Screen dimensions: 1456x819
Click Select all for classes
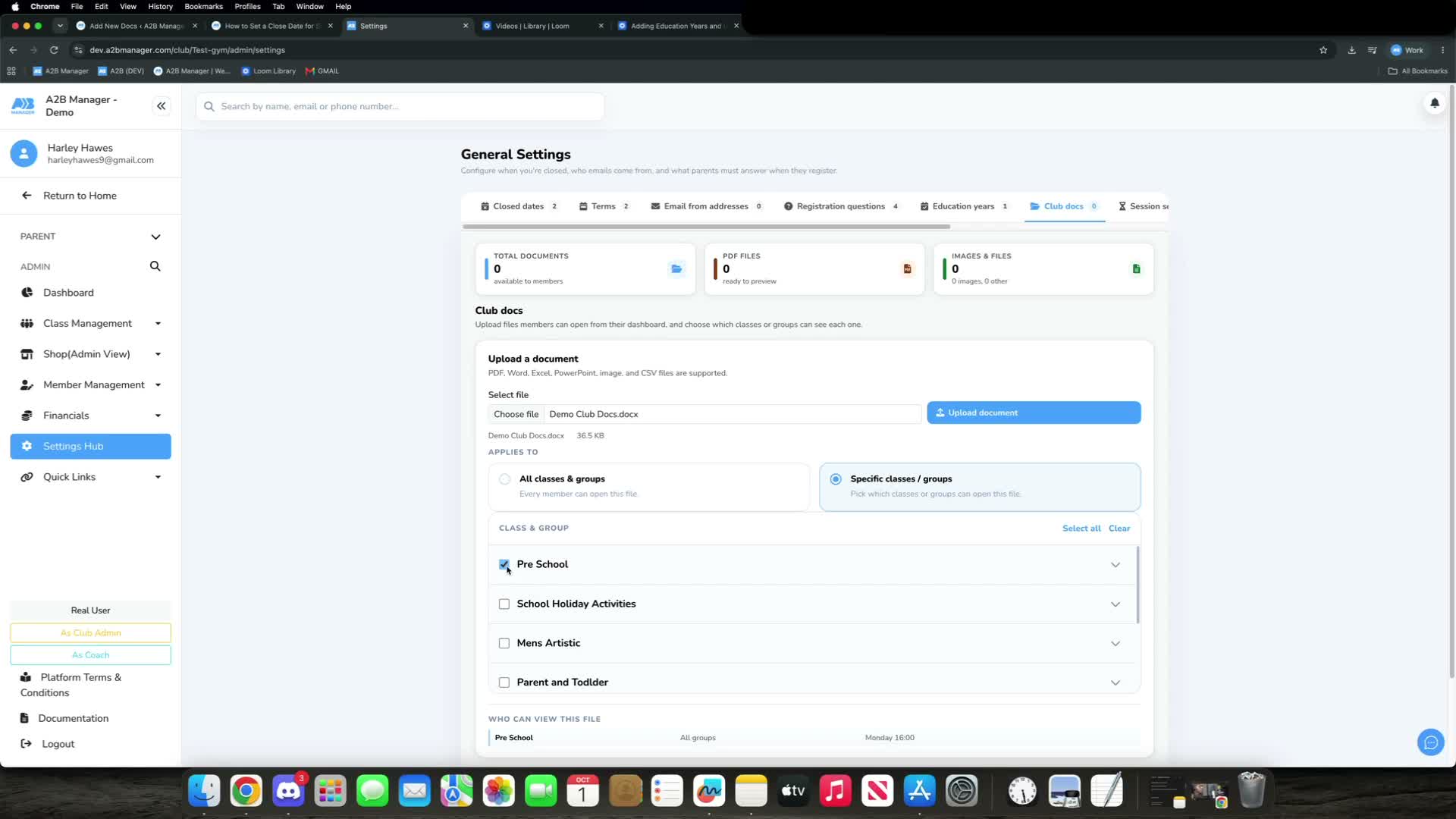point(1081,529)
